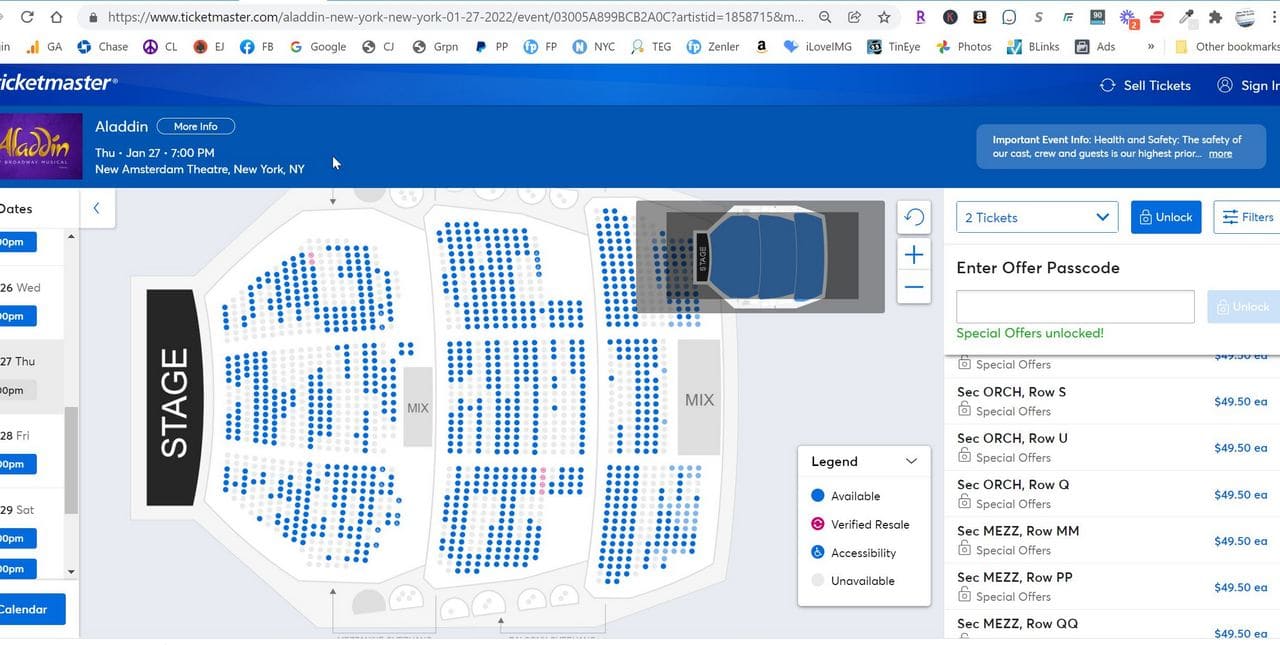This screenshot has width=1280, height=645.
Task: Read more of Important Event Info
Action: point(1220,154)
